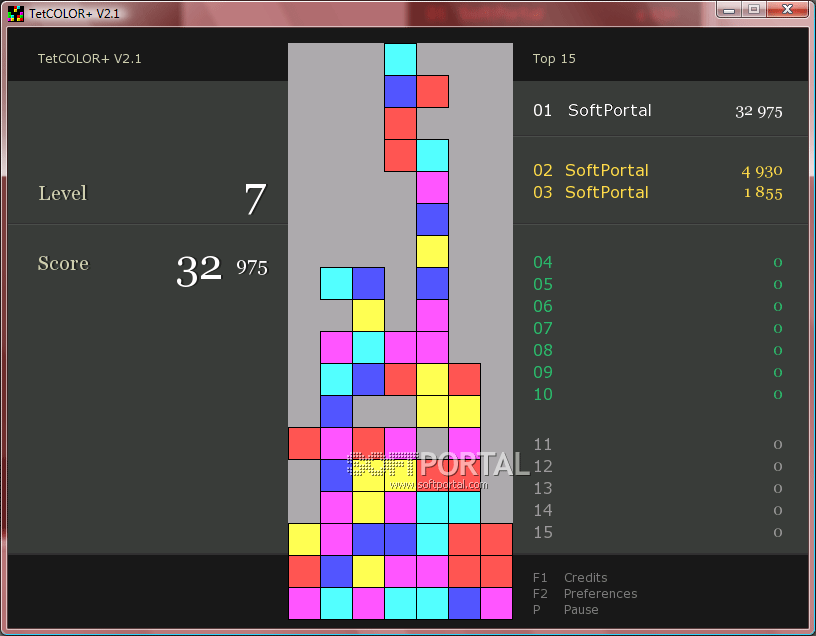Click the 32 975 top score value

759,111
